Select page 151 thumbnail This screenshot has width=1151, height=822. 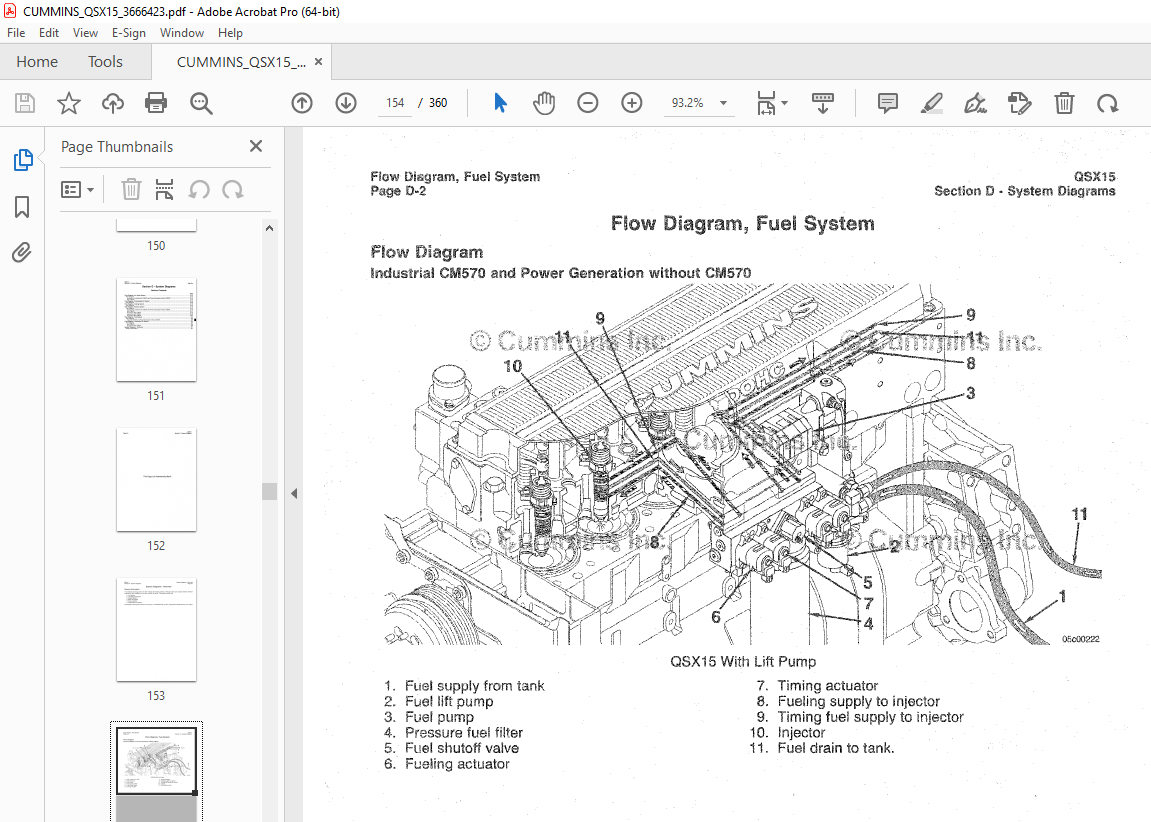(156, 330)
